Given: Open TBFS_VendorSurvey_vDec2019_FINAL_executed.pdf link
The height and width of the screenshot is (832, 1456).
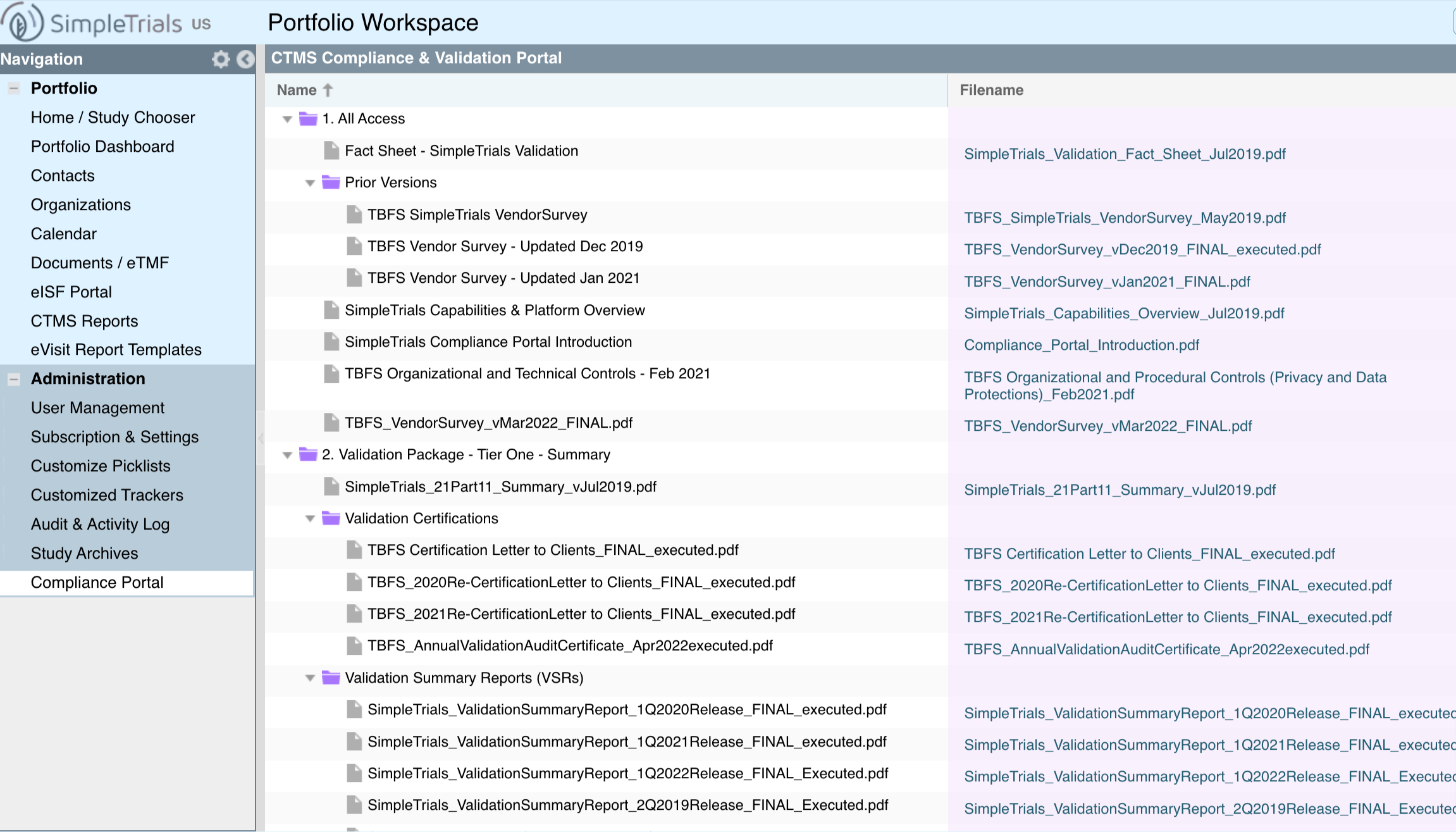Looking at the screenshot, I should point(1142,249).
